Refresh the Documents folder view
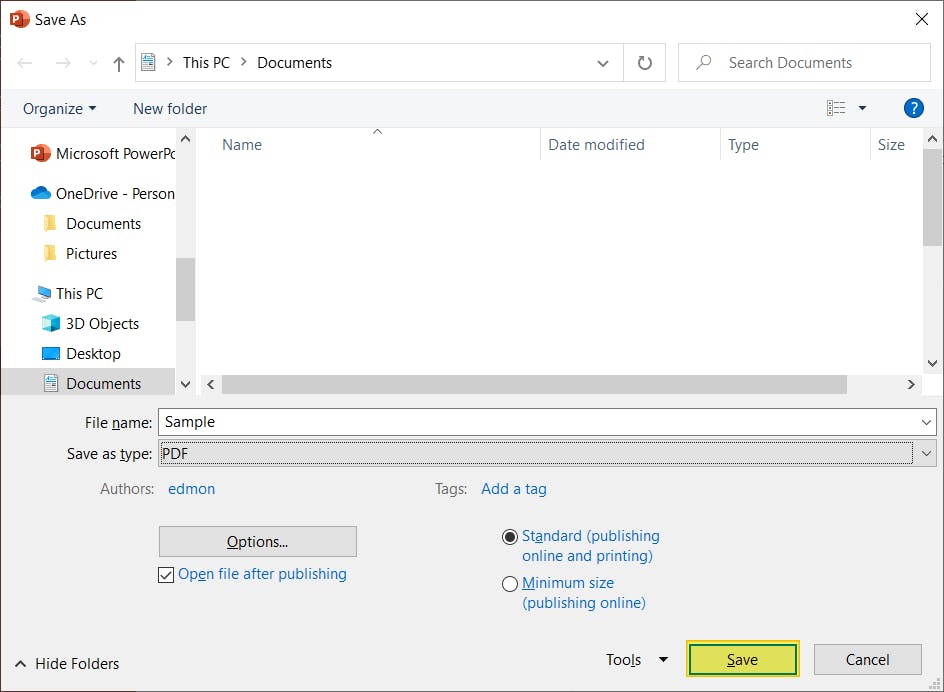This screenshot has width=944, height=692. pyautogui.click(x=644, y=62)
